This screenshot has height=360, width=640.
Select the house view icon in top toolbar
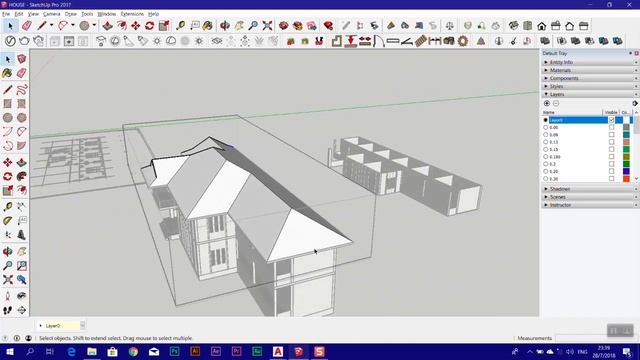(x=542, y=26)
